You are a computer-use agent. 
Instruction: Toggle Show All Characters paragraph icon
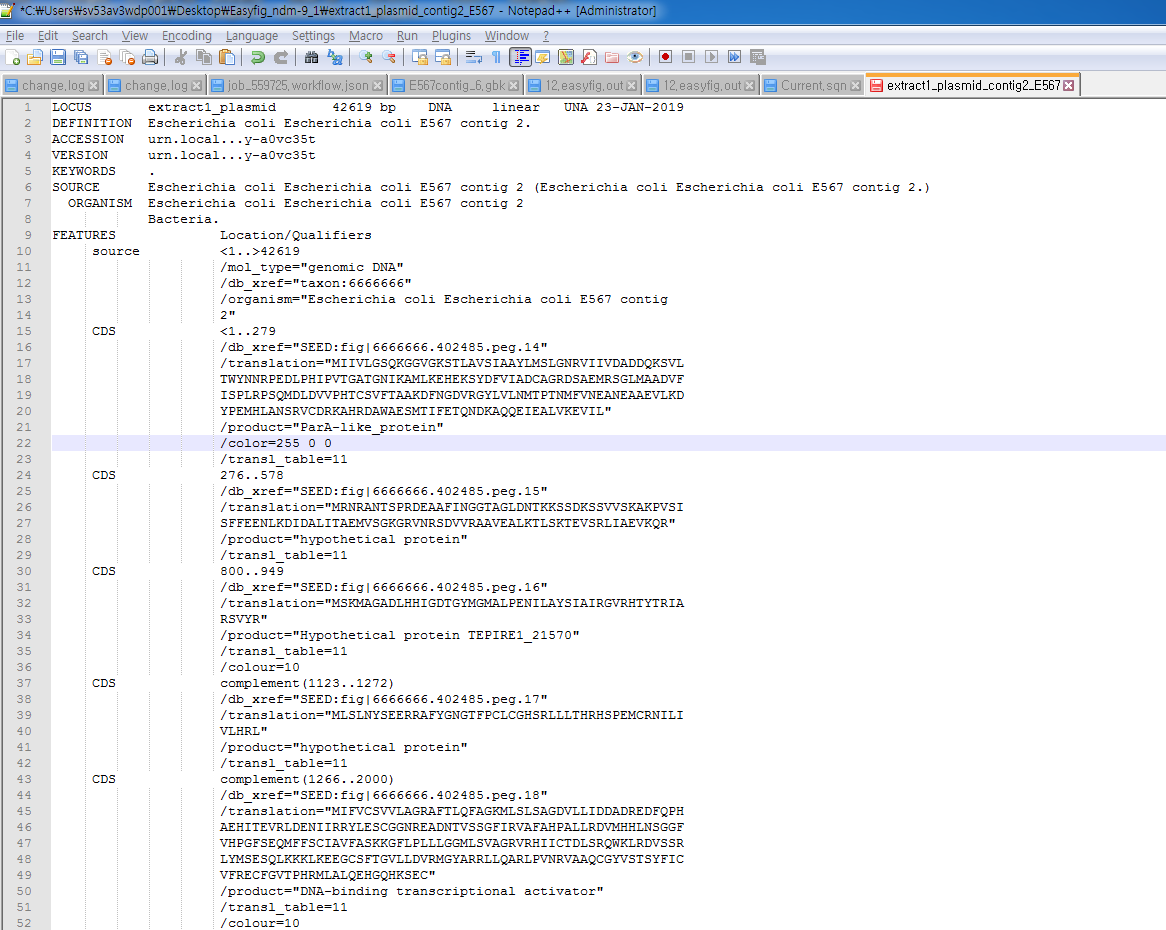(498, 56)
